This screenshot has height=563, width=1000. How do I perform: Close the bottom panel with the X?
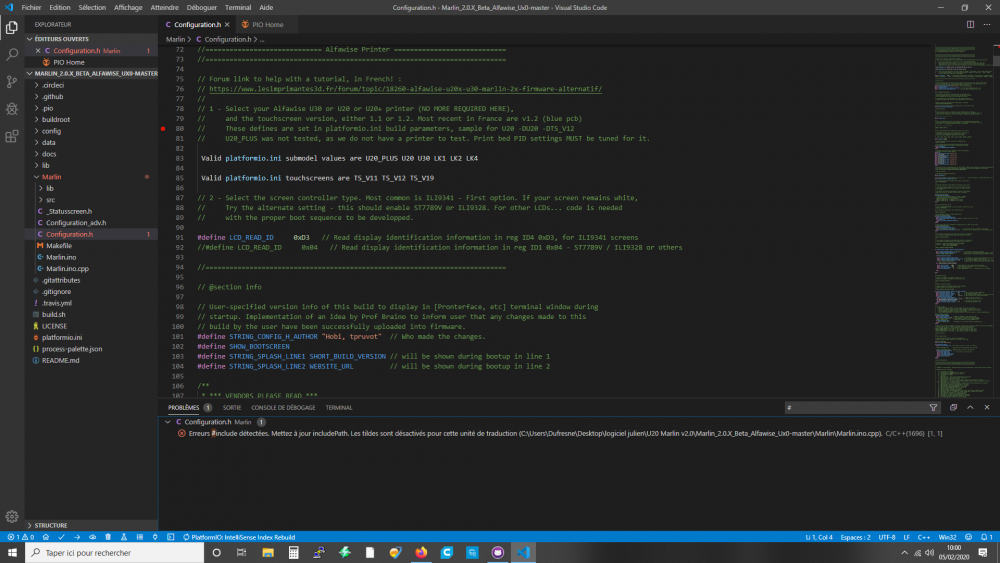point(987,407)
